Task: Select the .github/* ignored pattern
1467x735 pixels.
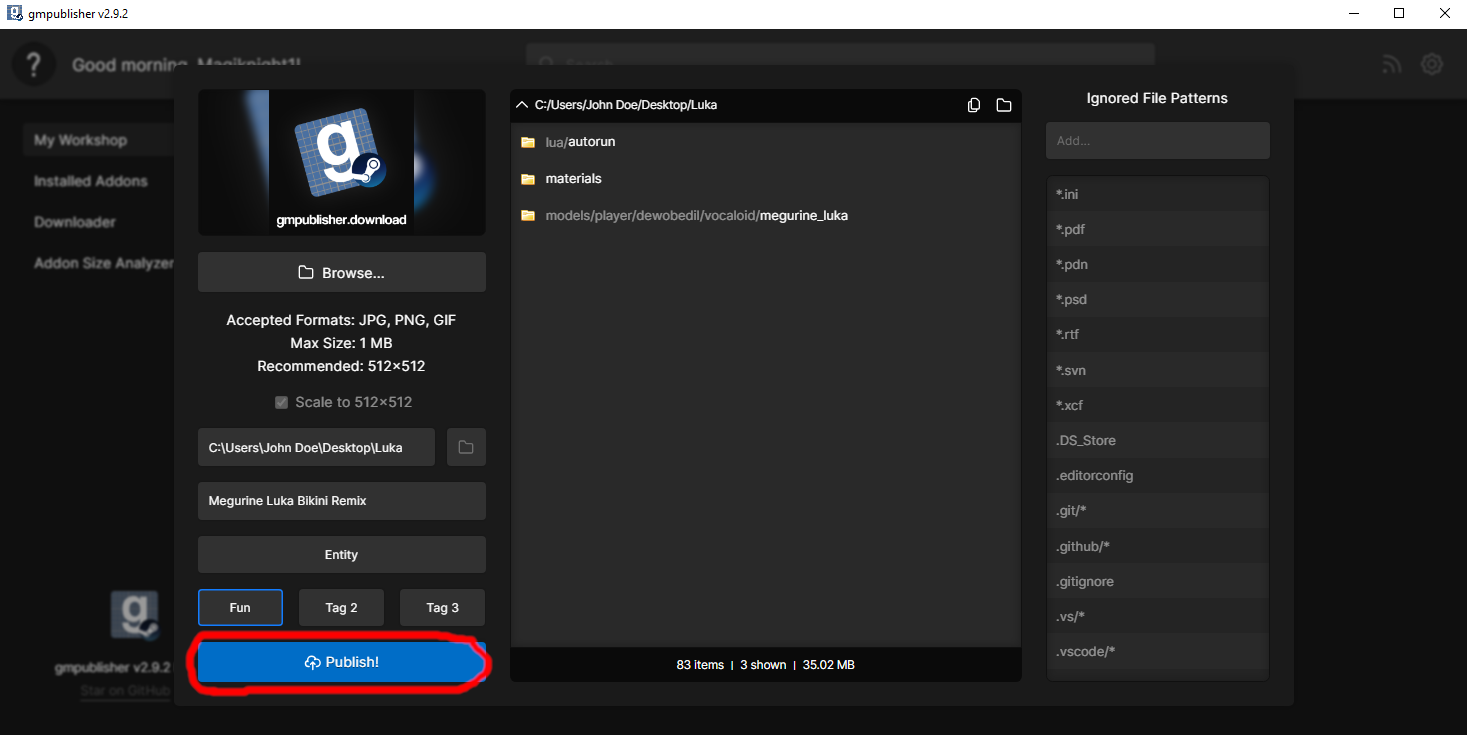Action: [x=1158, y=546]
